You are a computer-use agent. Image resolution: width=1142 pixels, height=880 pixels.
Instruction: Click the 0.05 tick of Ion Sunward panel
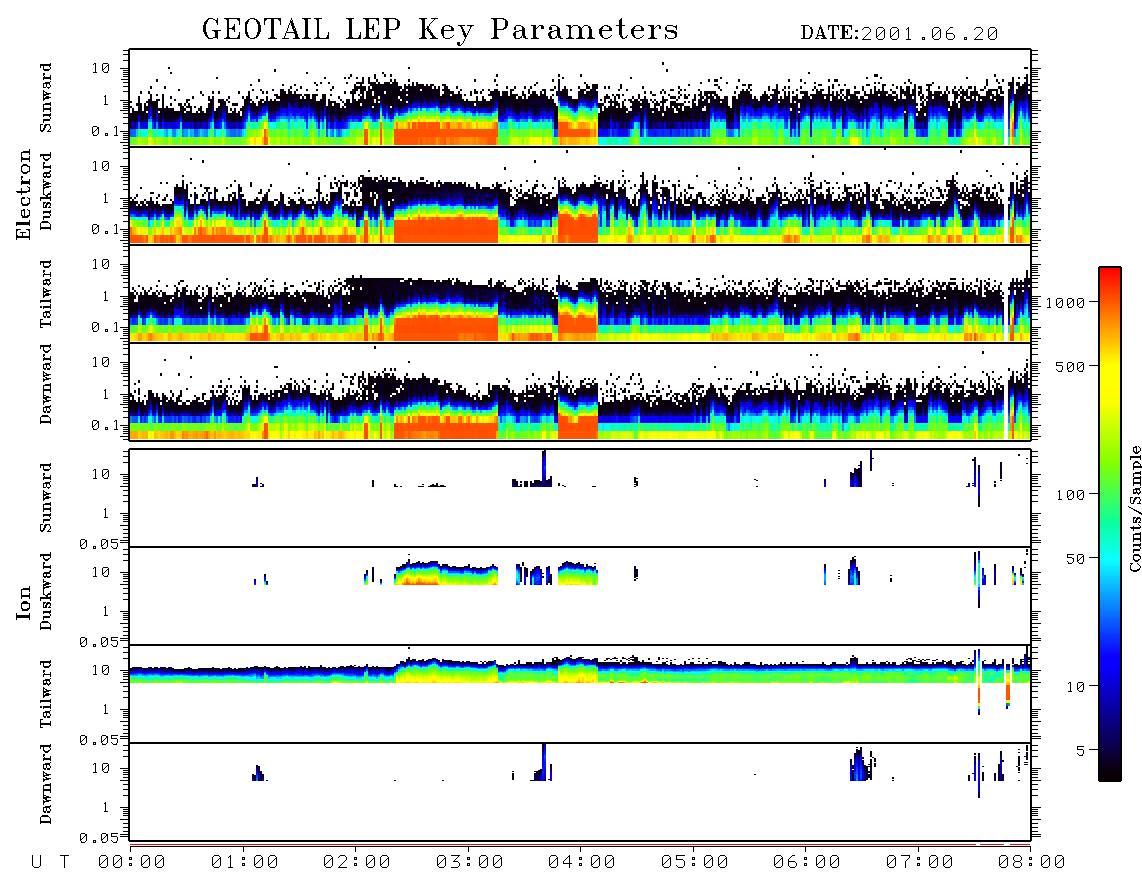coord(98,543)
